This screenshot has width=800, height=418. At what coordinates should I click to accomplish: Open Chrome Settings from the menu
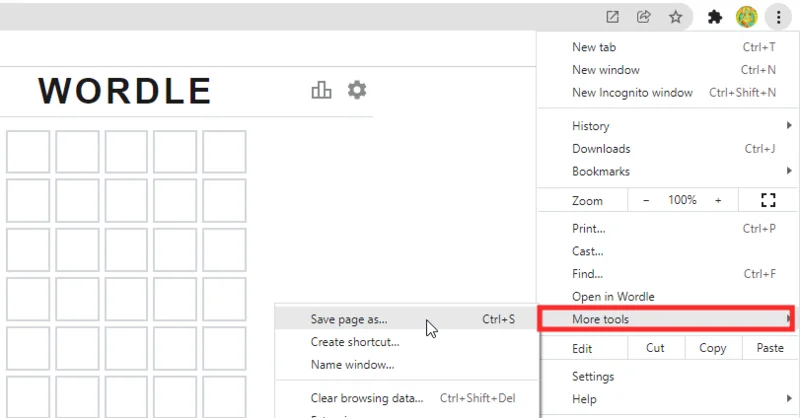pos(668,377)
